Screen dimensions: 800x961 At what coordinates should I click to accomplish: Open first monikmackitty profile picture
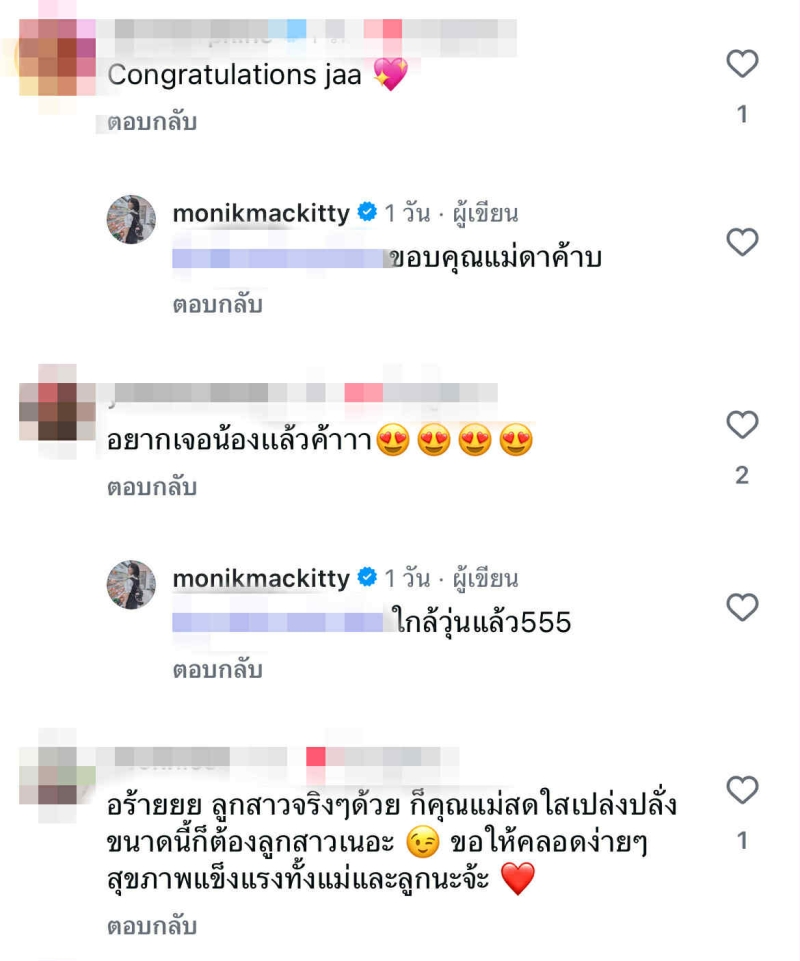(131, 219)
